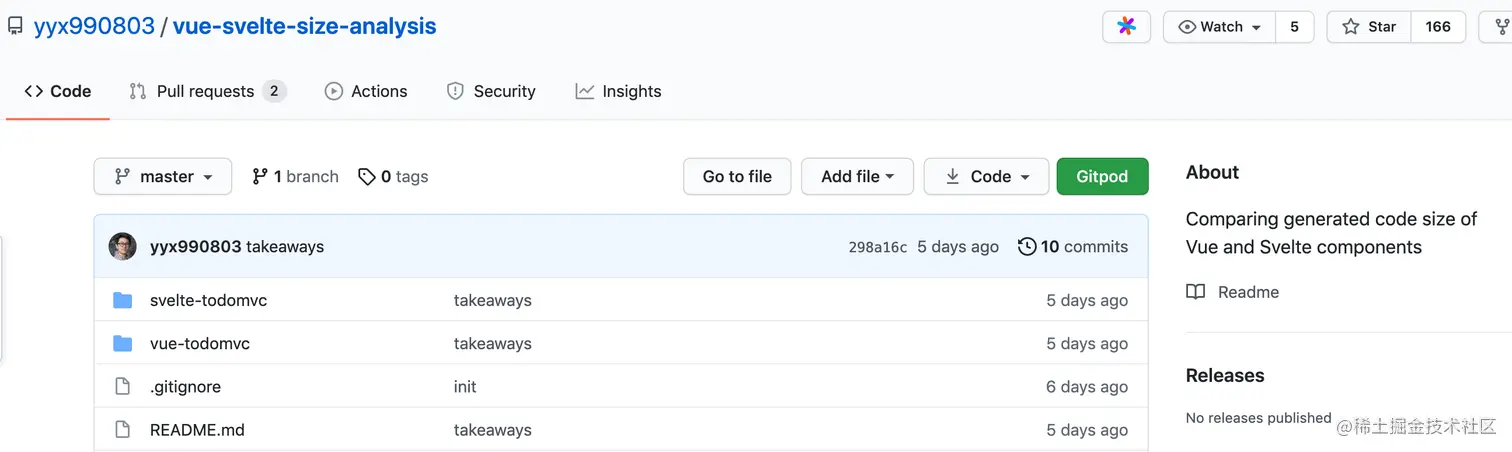Click the git branch icon in master button

click(122, 176)
